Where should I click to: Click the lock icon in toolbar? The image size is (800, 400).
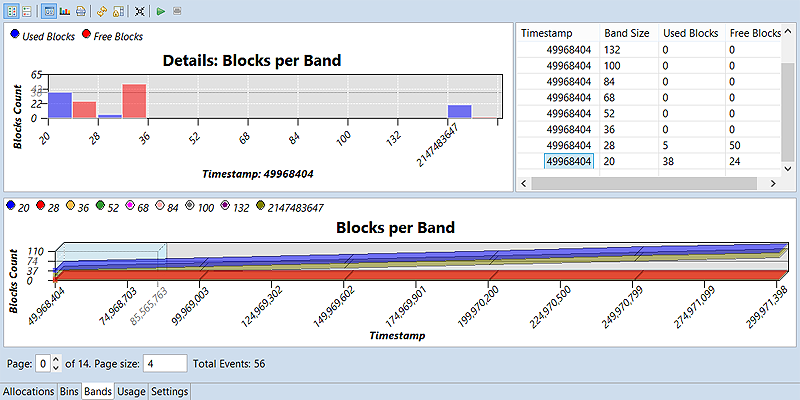click(x=118, y=11)
